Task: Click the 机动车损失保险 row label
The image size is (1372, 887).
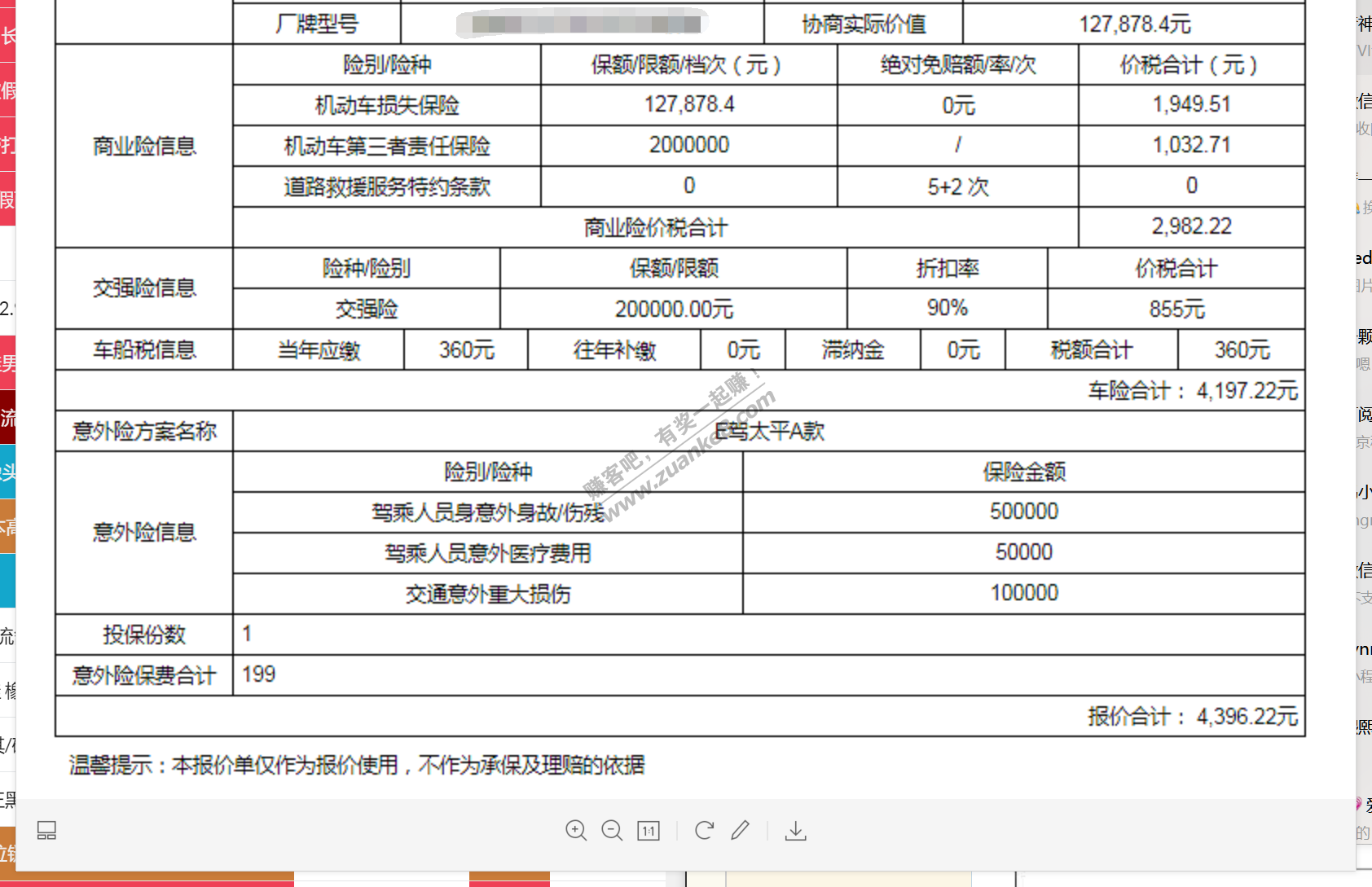Action: pos(387,105)
